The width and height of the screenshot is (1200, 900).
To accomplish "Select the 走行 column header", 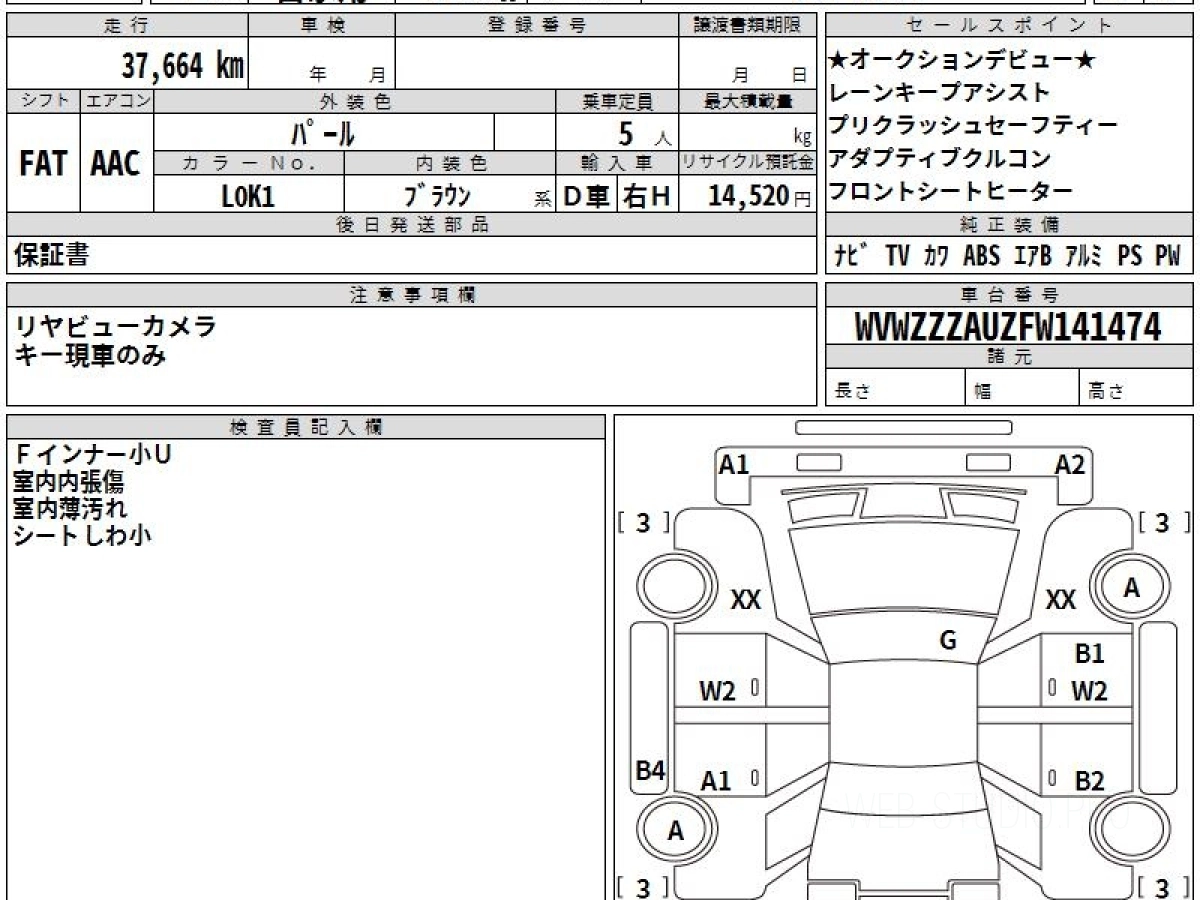I will (x=126, y=26).
